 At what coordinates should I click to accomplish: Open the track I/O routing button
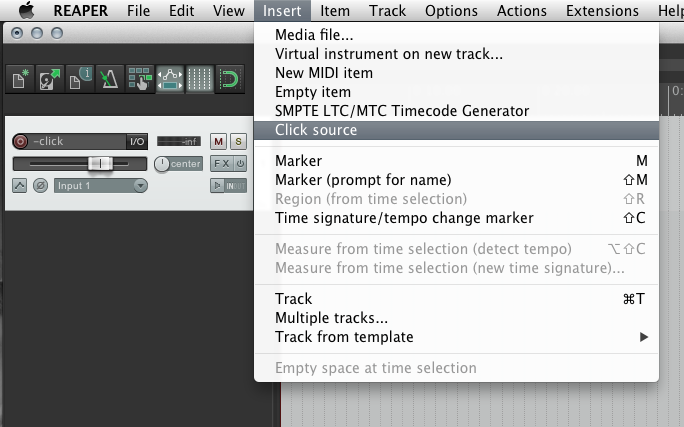click(x=137, y=141)
